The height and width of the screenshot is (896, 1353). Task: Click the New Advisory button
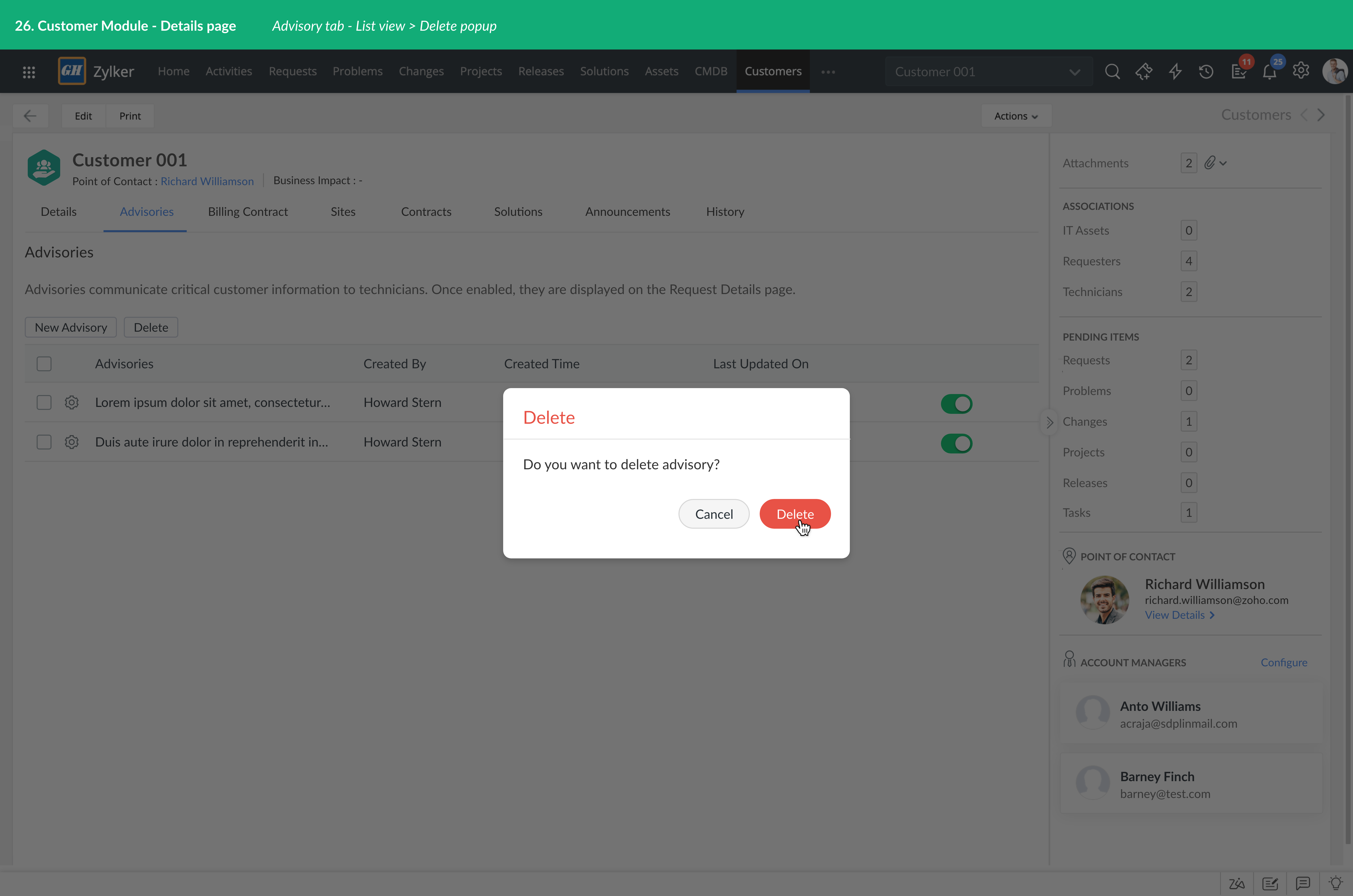(71, 327)
